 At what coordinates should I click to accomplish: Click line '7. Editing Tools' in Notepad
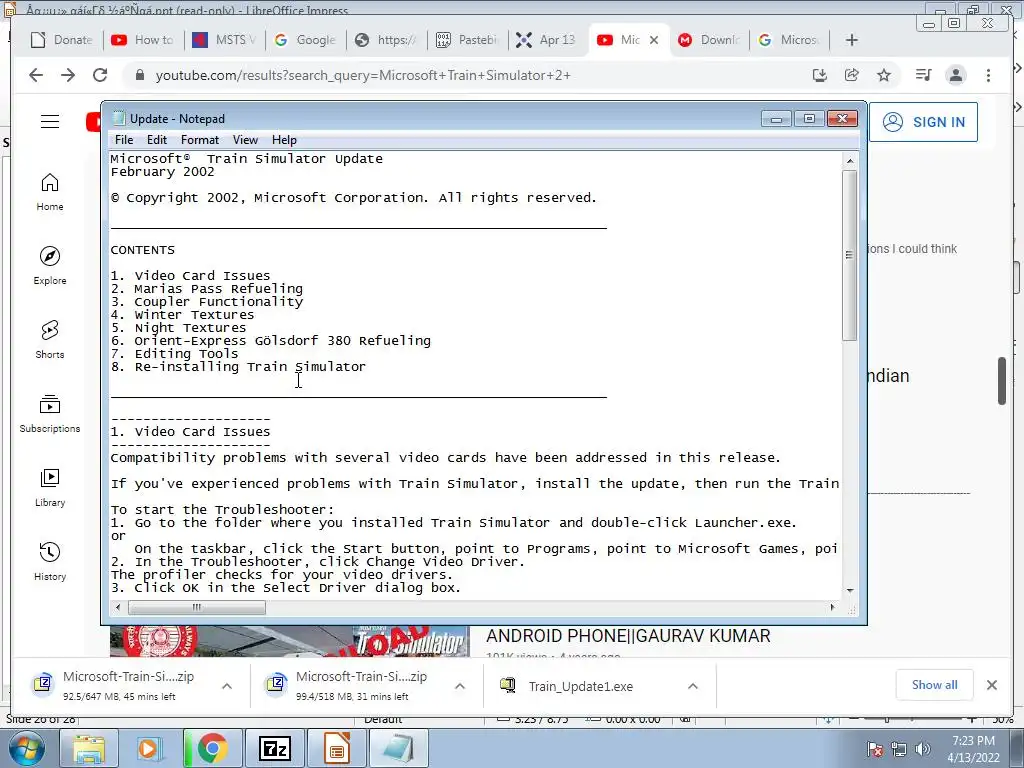[x=174, y=354]
